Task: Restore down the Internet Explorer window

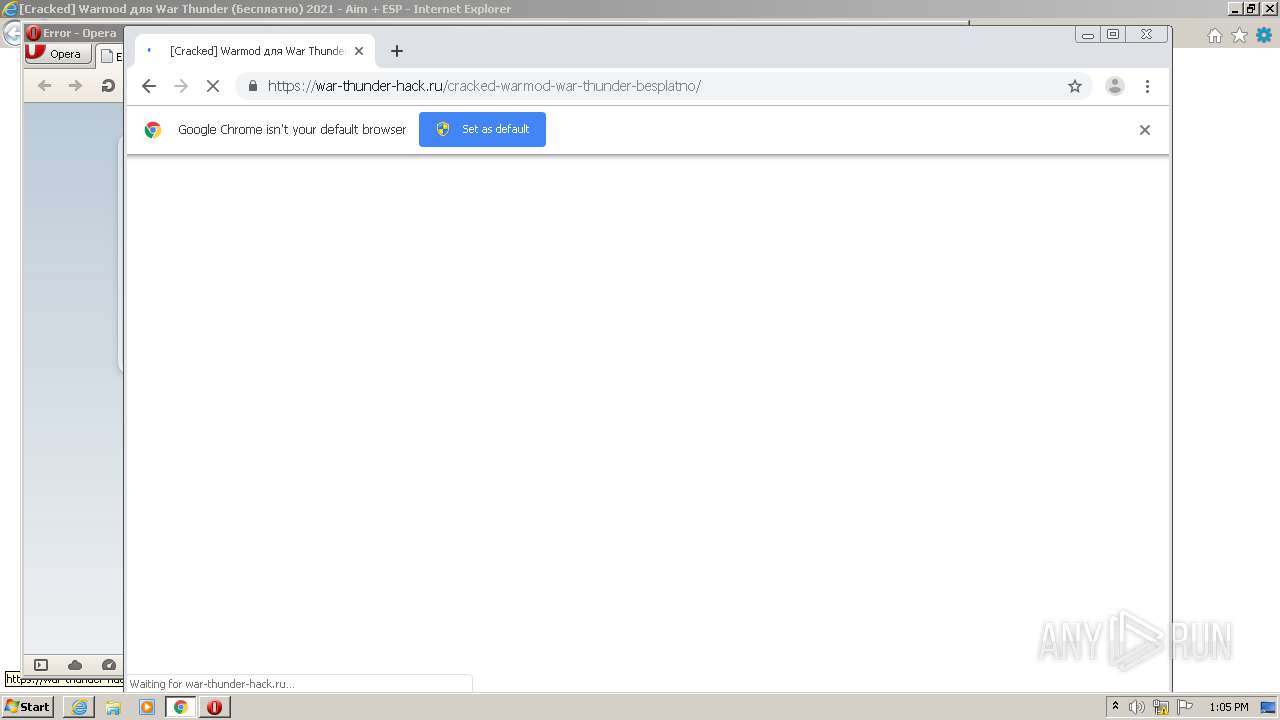Action: click(x=1251, y=8)
